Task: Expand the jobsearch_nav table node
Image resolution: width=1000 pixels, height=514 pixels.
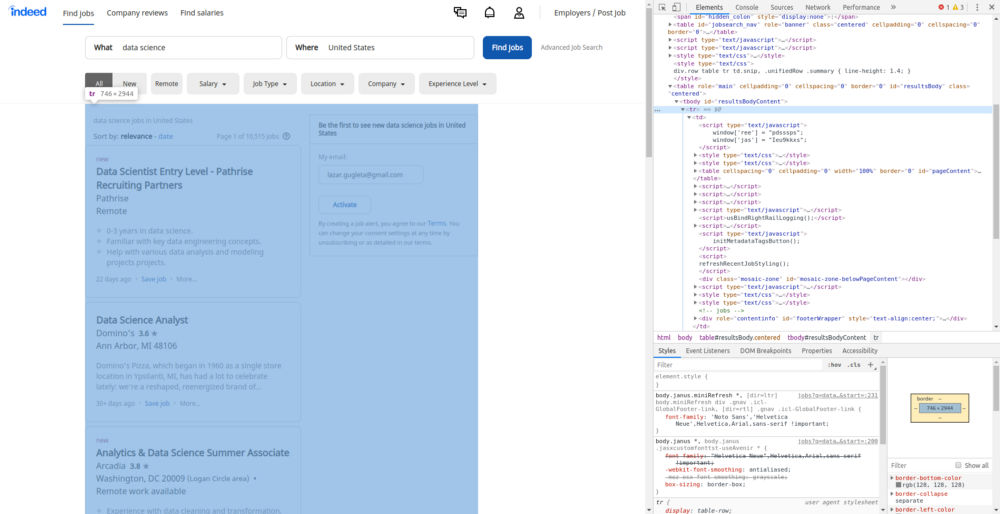Action: 670,24
